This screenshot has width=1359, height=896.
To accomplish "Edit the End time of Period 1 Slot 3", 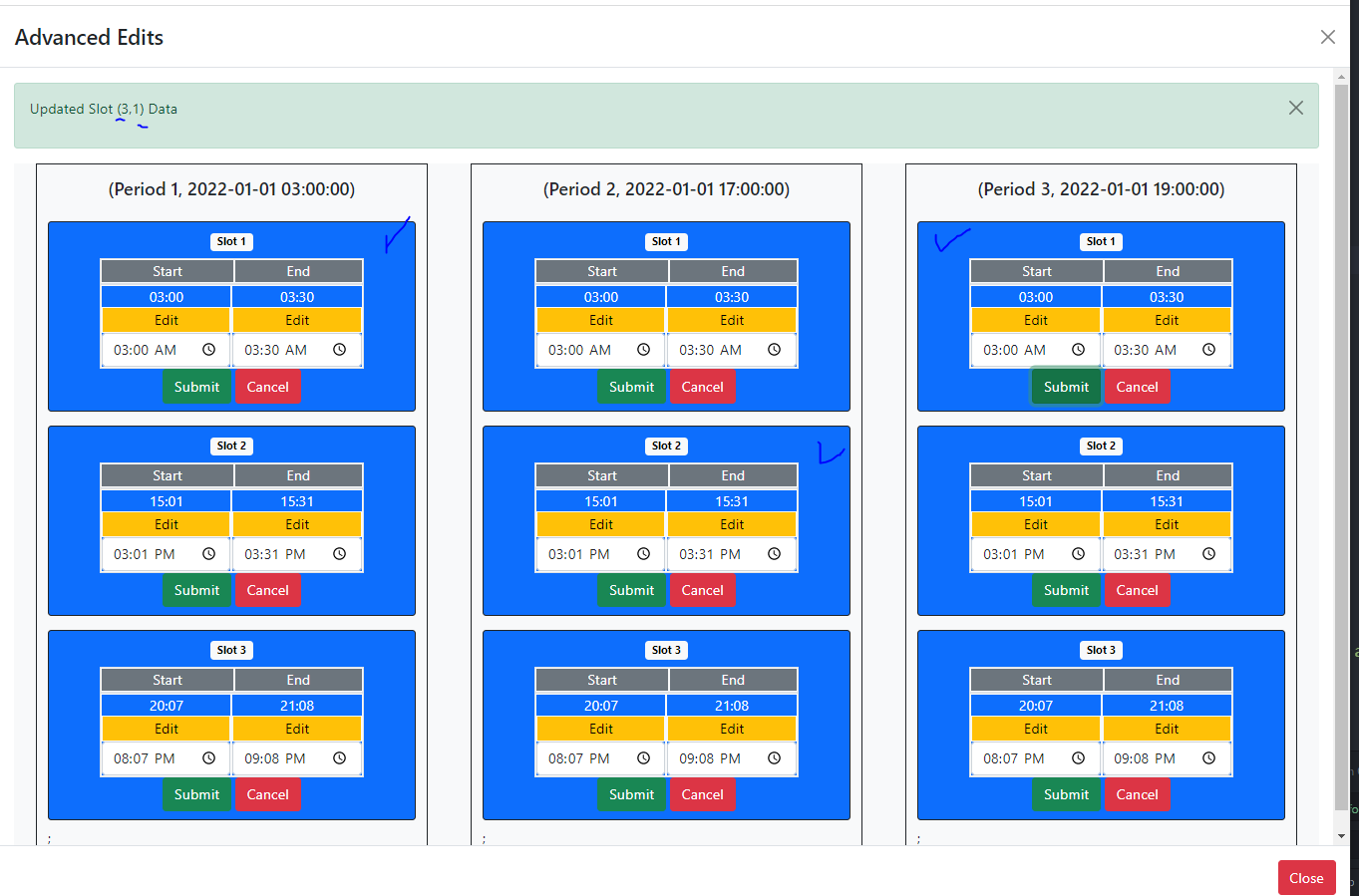I will click(x=297, y=729).
